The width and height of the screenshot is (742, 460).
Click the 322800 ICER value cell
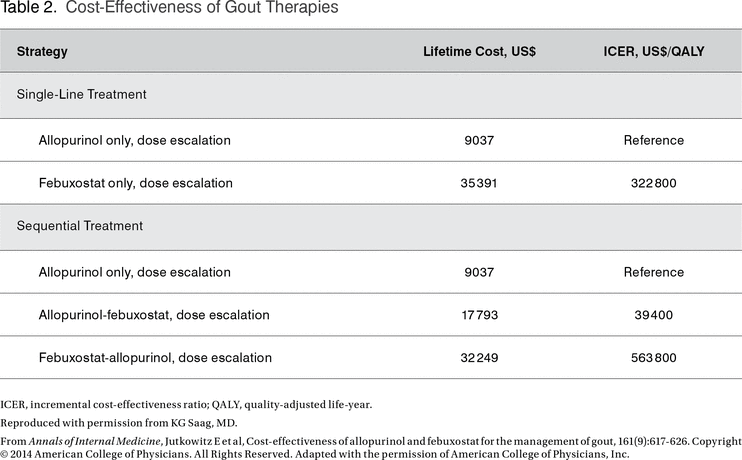(653, 183)
